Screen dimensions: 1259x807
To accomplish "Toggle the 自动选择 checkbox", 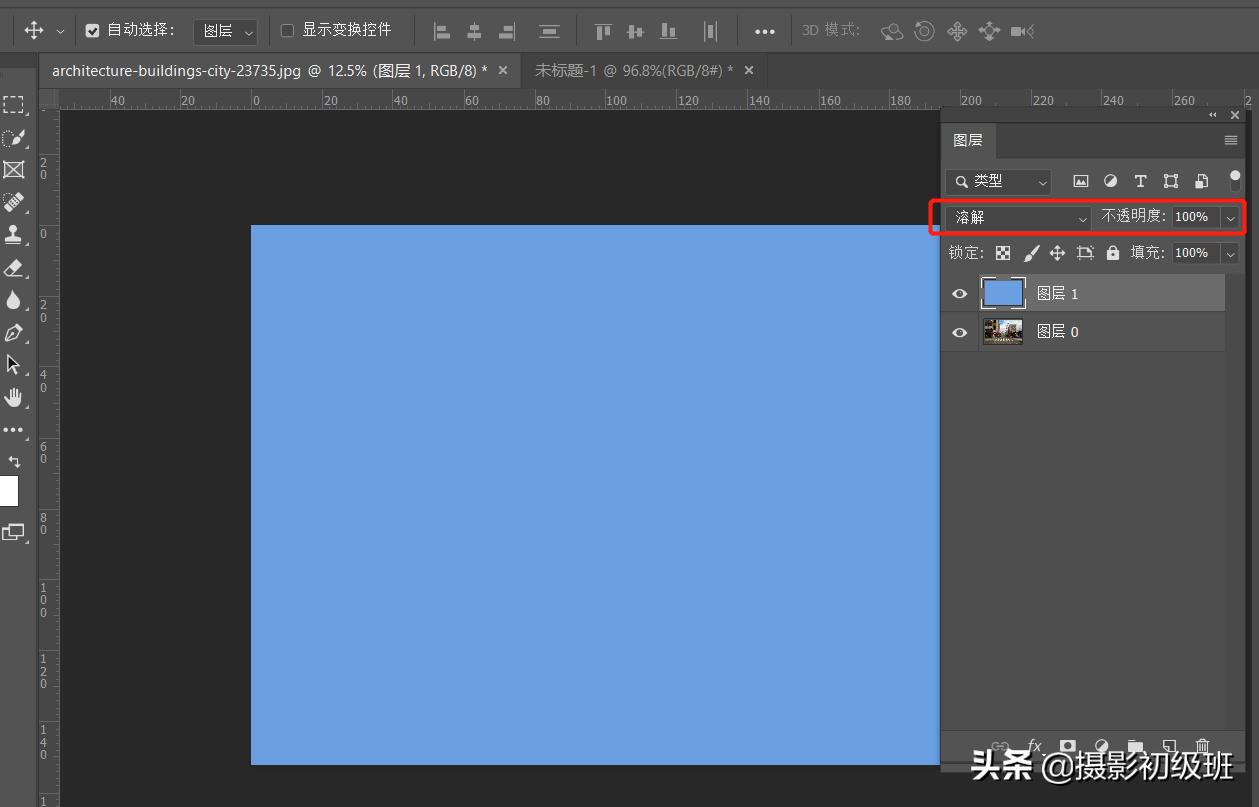I will click(93, 31).
